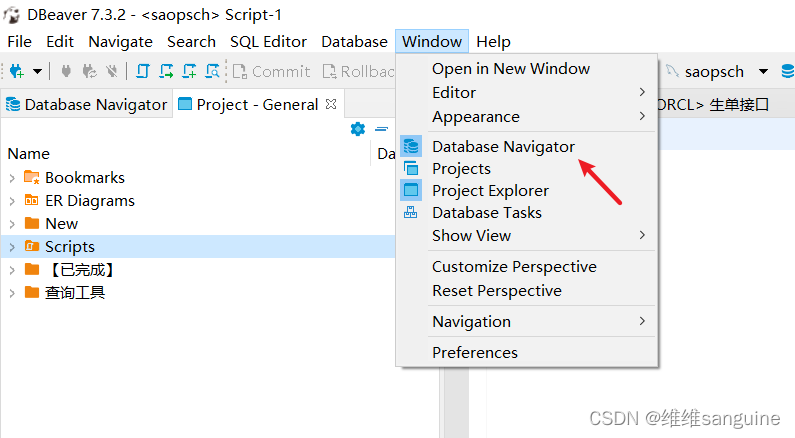
Task: Select the 【已完成】 folder
Action: (x=81, y=270)
